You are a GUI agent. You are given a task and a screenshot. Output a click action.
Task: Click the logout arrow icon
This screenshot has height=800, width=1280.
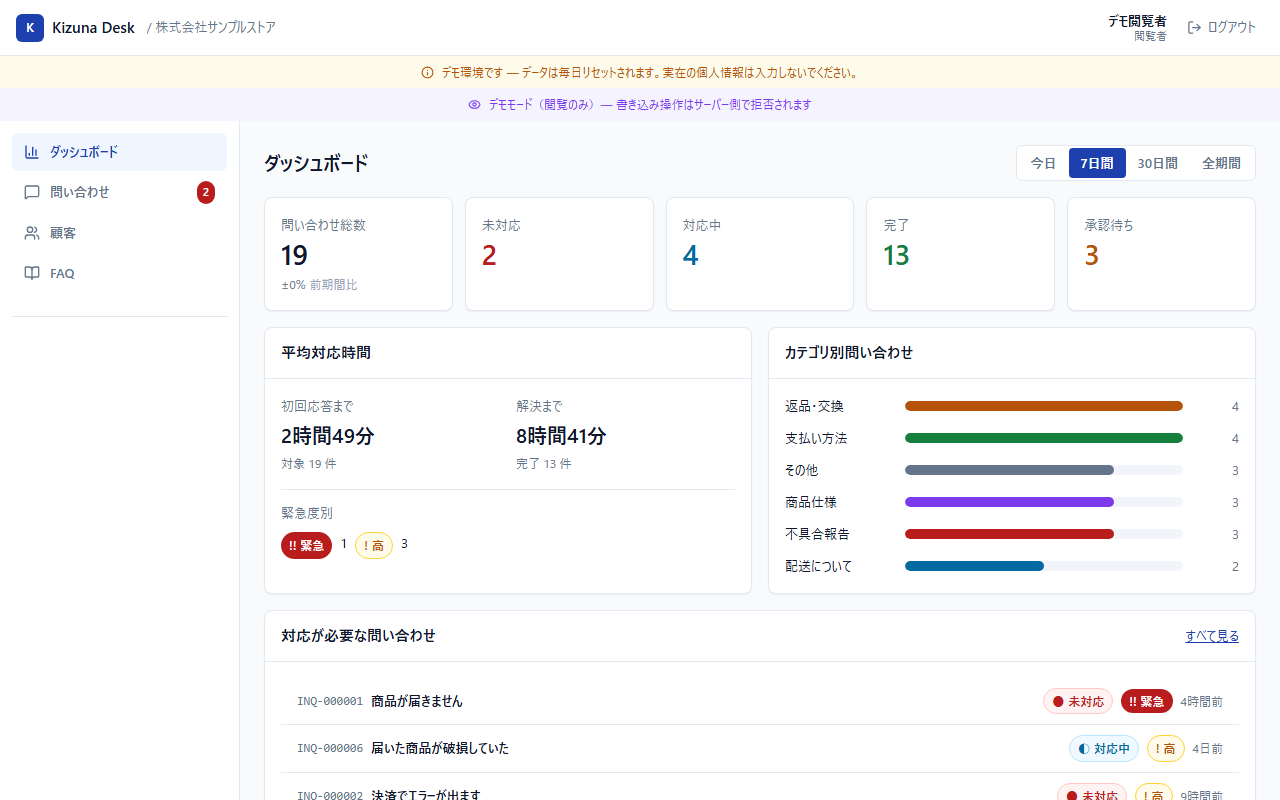[x=1194, y=28]
